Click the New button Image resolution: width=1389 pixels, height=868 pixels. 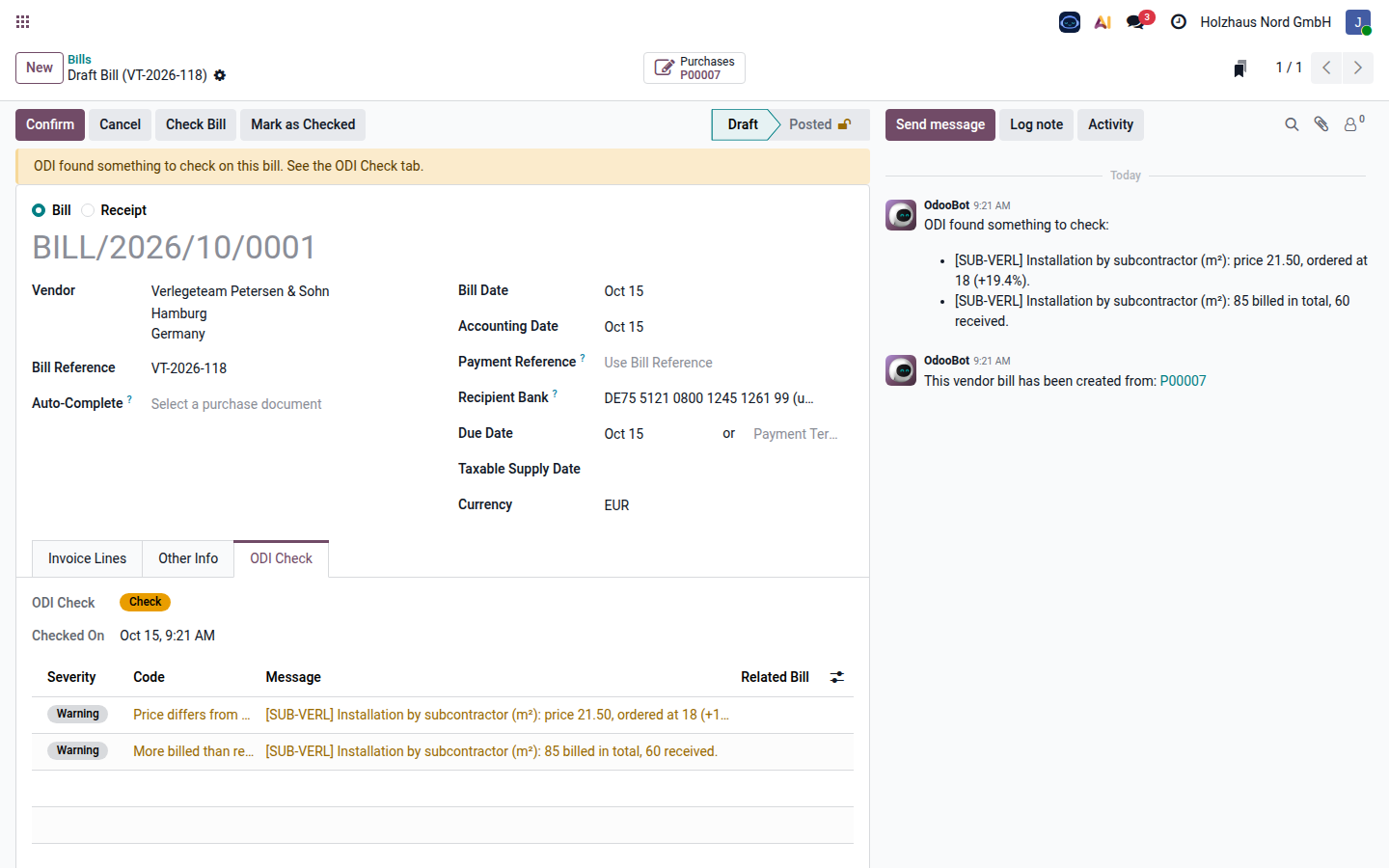(40, 68)
